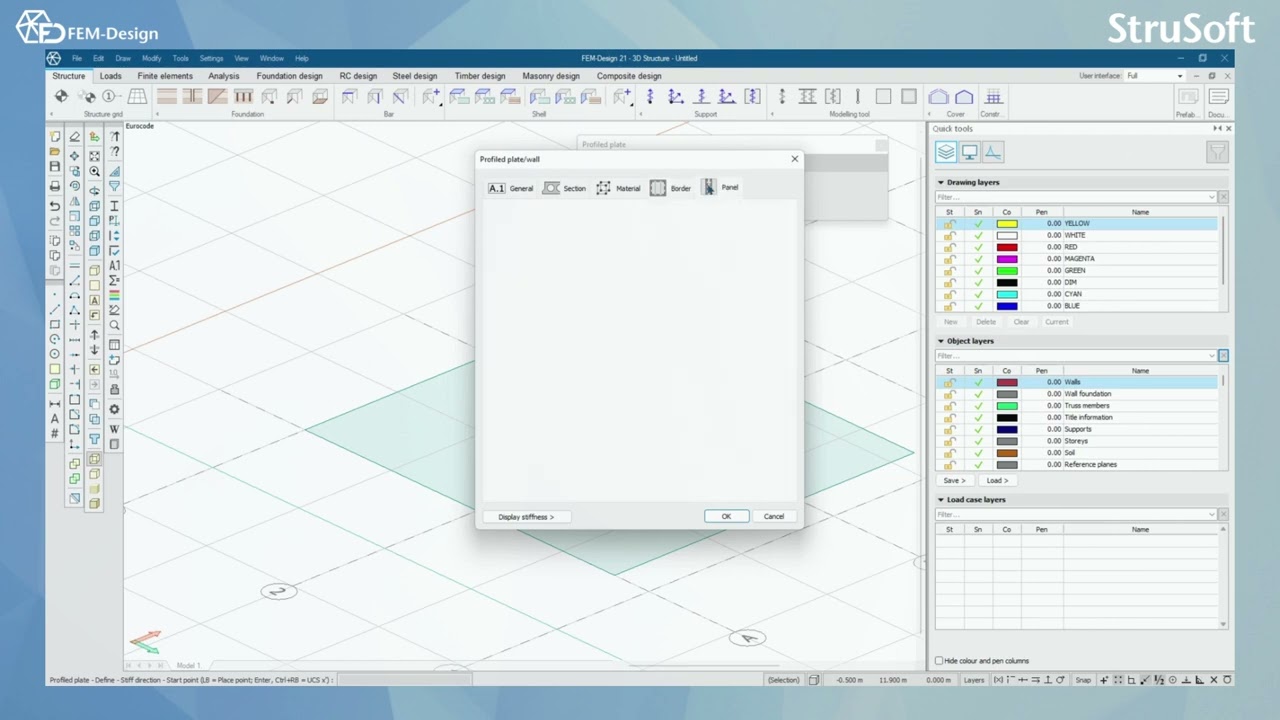1280x720 pixels.
Task: Select the last Modelling tool square icon
Action: (x=908, y=97)
